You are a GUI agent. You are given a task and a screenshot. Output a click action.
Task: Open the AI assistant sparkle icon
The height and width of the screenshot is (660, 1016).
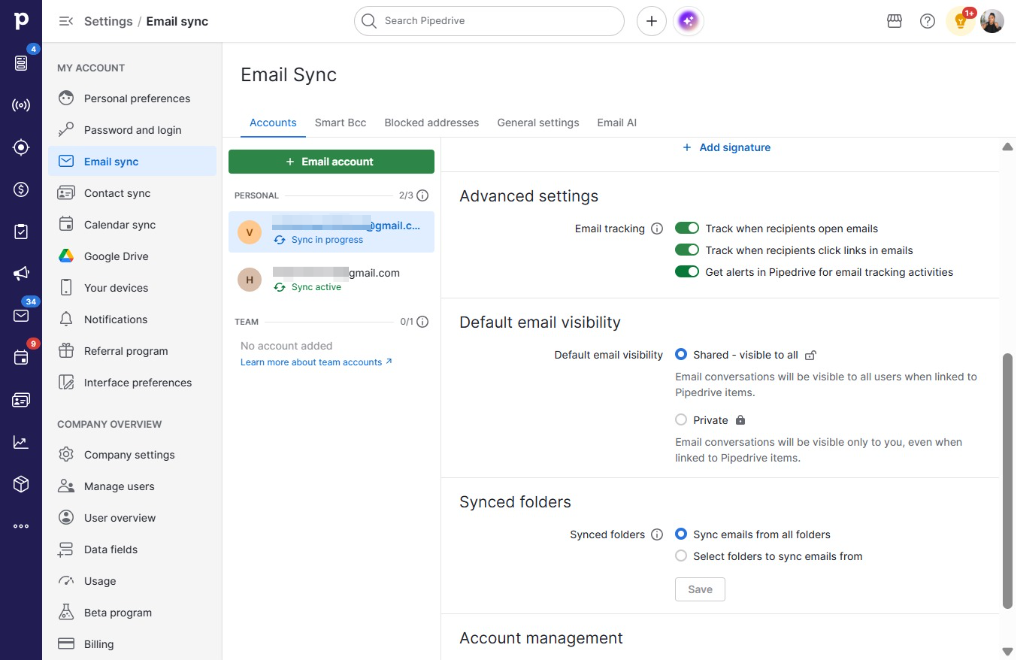click(688, 21)
